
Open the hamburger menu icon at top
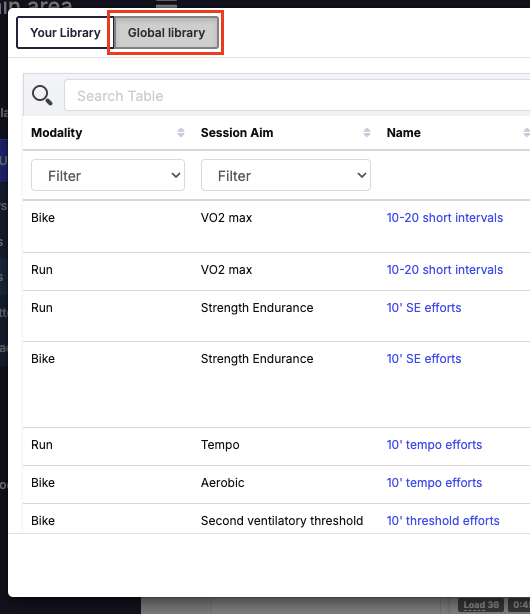(166, 4)
